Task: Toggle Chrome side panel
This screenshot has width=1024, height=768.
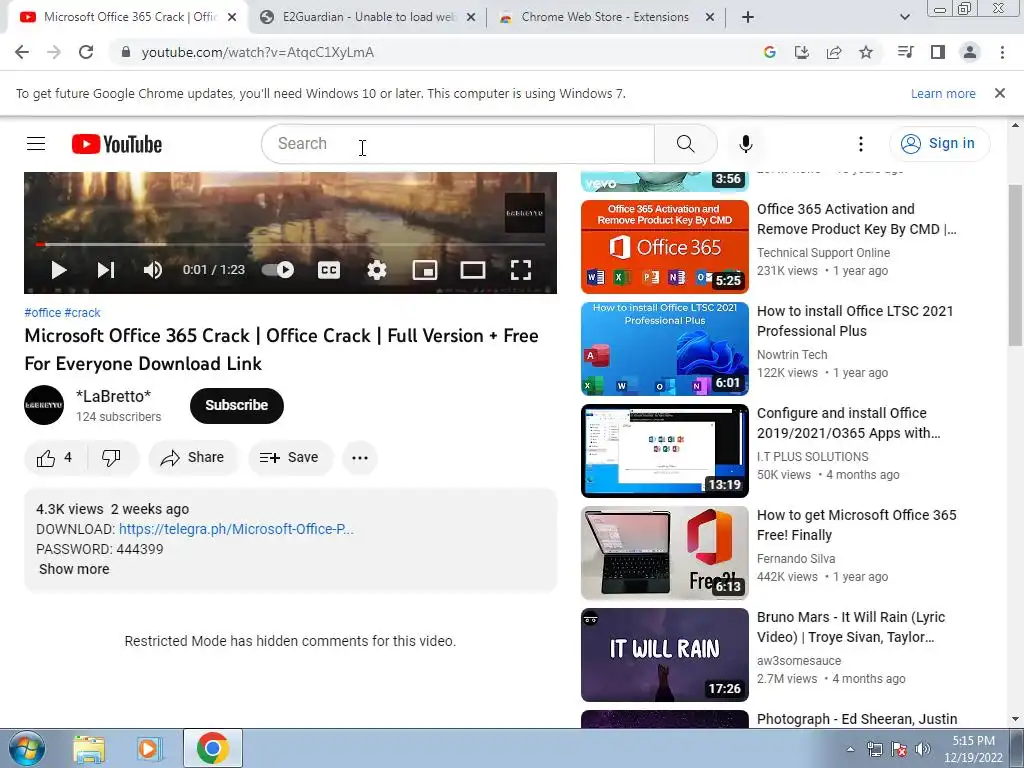Action: (938, 52)
